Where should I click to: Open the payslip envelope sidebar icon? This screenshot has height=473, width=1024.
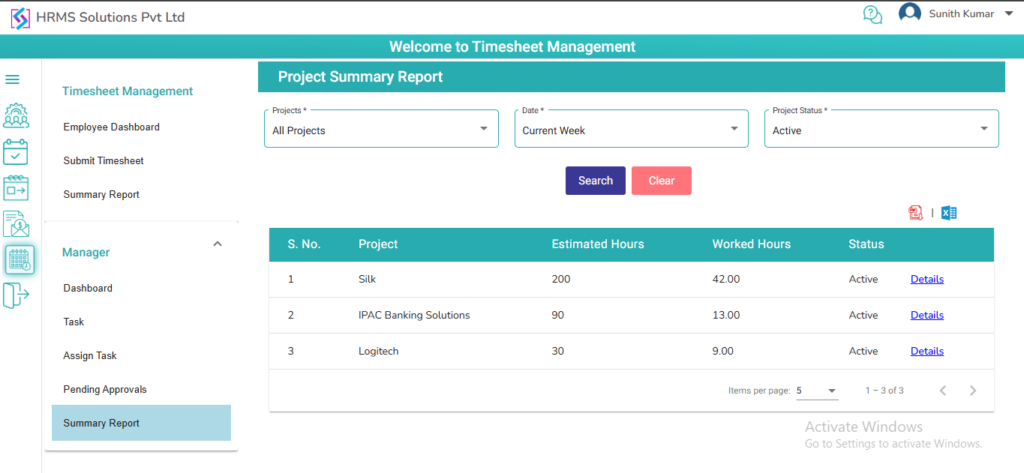coord(16,223)
